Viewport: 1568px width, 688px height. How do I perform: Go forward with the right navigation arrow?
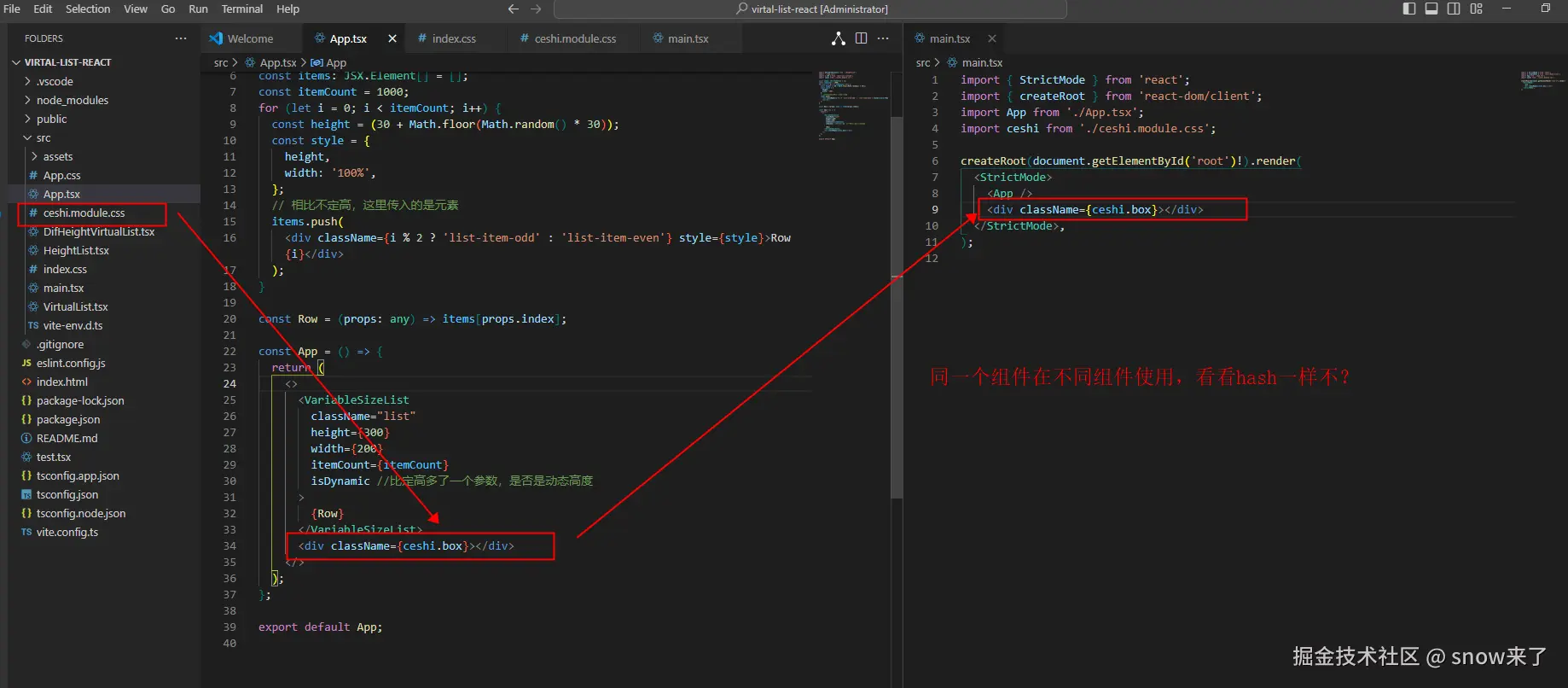536,9
